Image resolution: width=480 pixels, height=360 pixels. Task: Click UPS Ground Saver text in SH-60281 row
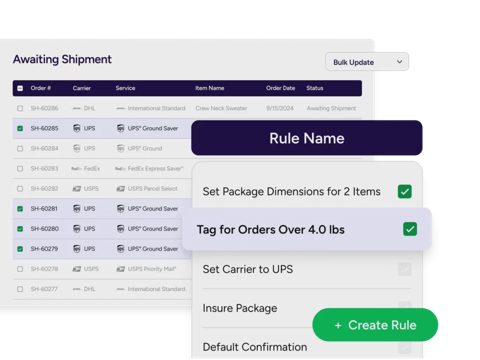[x=153, y=209]
